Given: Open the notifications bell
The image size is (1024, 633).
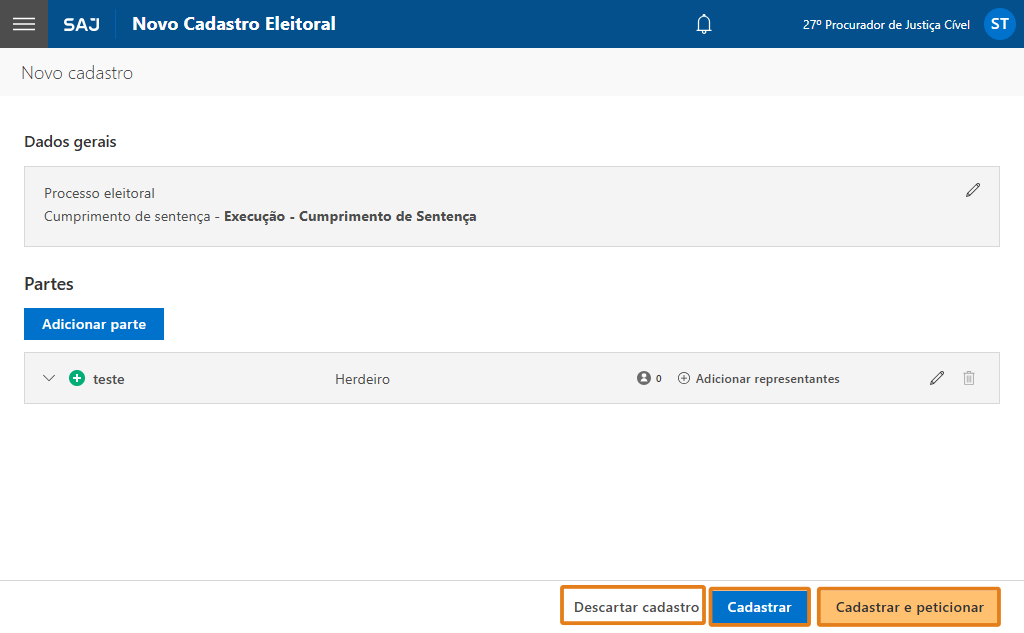Looking at the screenshot, I should (704, 24).
